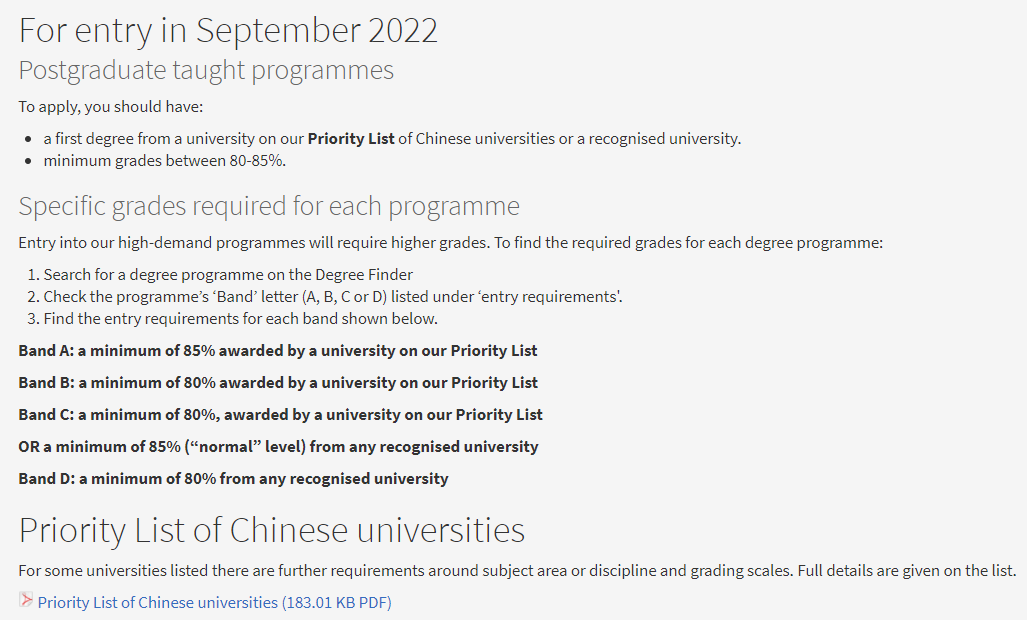
Task: Click the large 'Priority List of Chinese universities' heading
Action: click(272, 530)
